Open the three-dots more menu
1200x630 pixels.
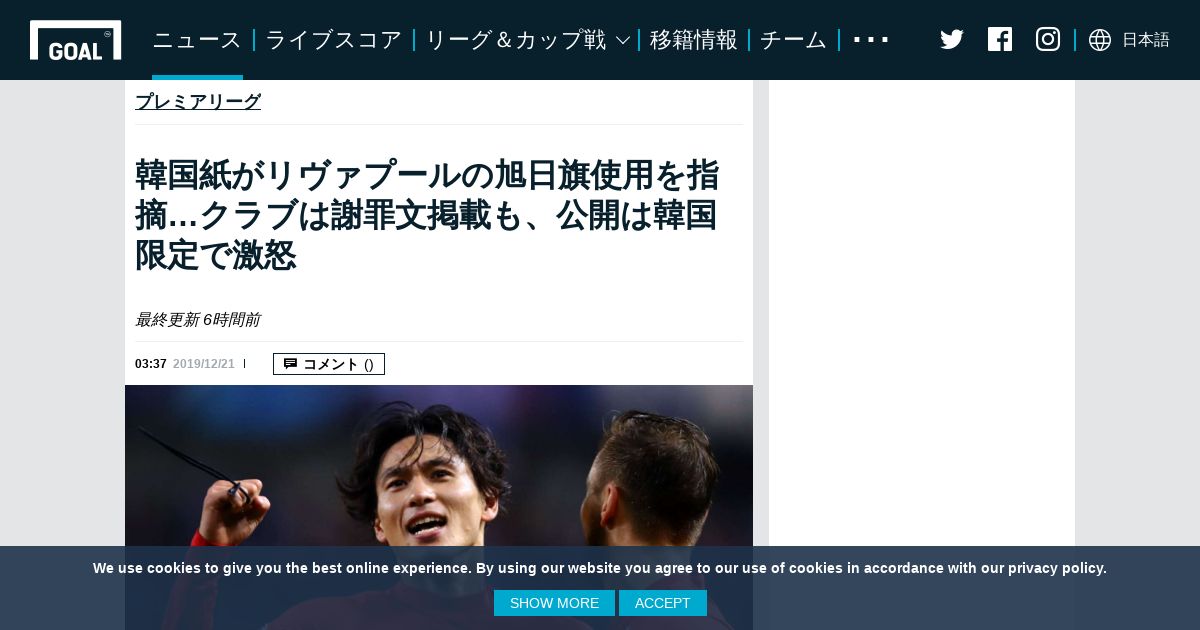click(871, 41)
